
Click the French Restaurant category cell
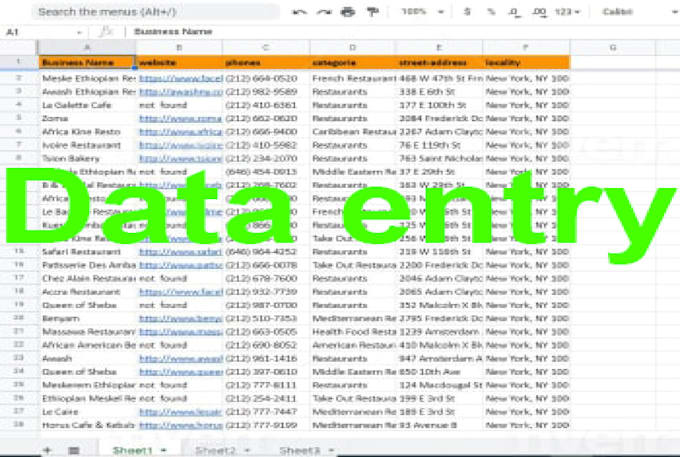coord(353,78)
